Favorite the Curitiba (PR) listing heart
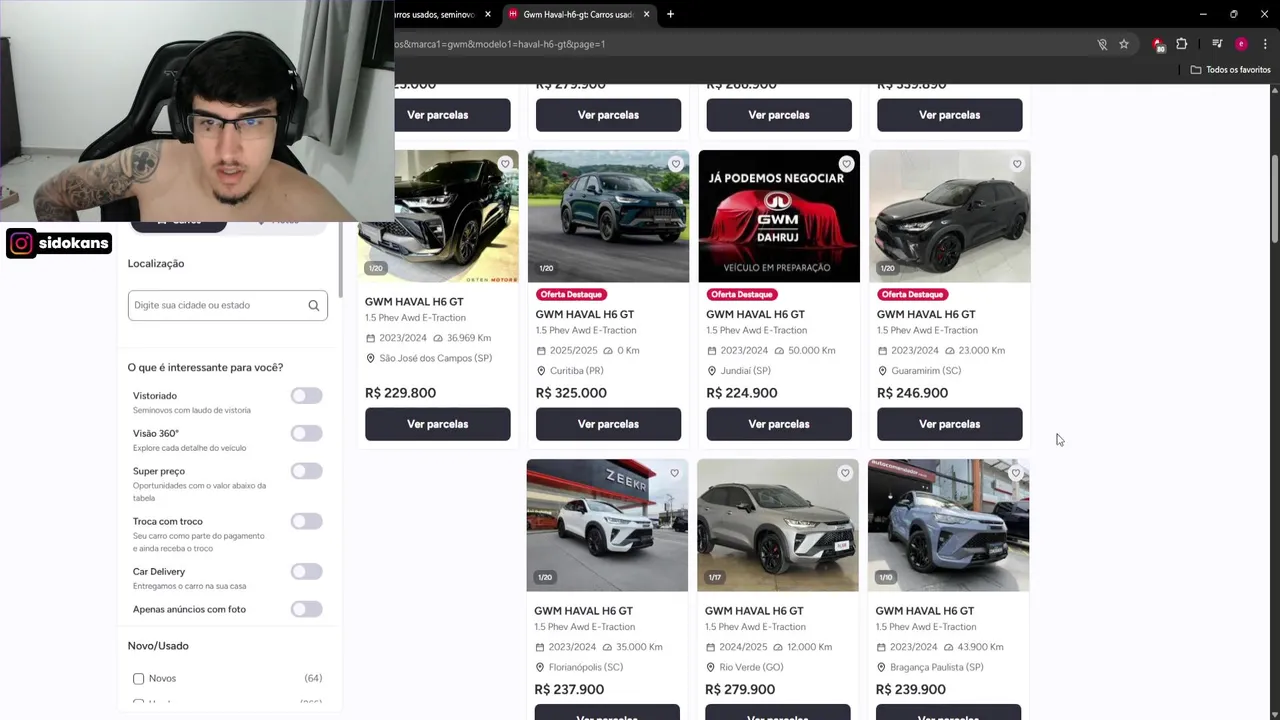Screen dimensions: 1280x720 point(676,164)
